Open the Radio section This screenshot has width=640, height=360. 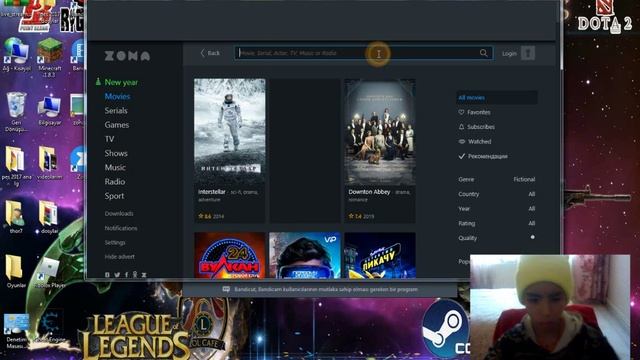115,182
